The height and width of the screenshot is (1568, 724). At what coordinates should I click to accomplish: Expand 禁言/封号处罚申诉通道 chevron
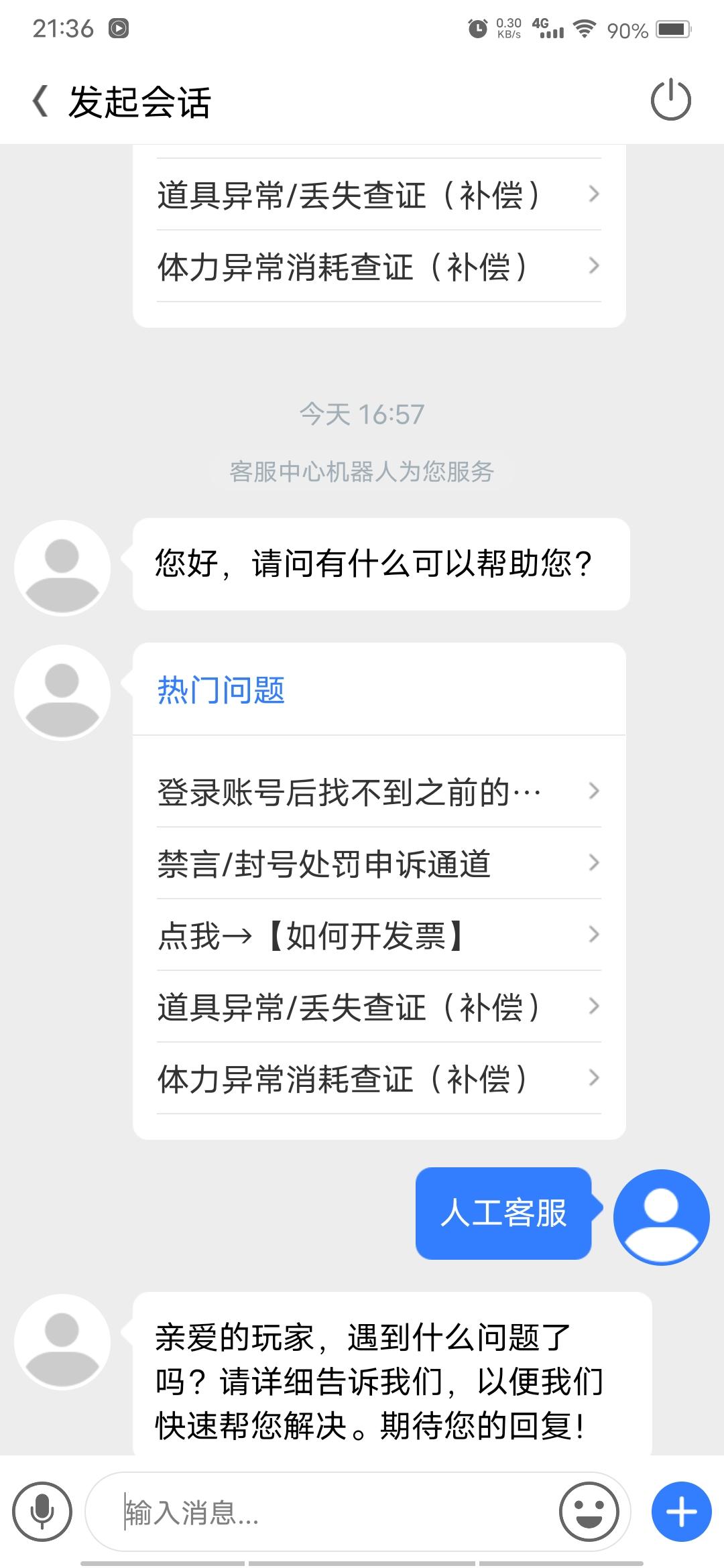593,863
